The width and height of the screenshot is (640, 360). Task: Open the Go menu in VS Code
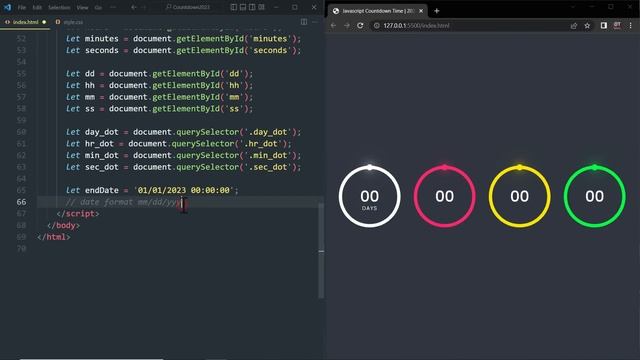click(98, 7)
